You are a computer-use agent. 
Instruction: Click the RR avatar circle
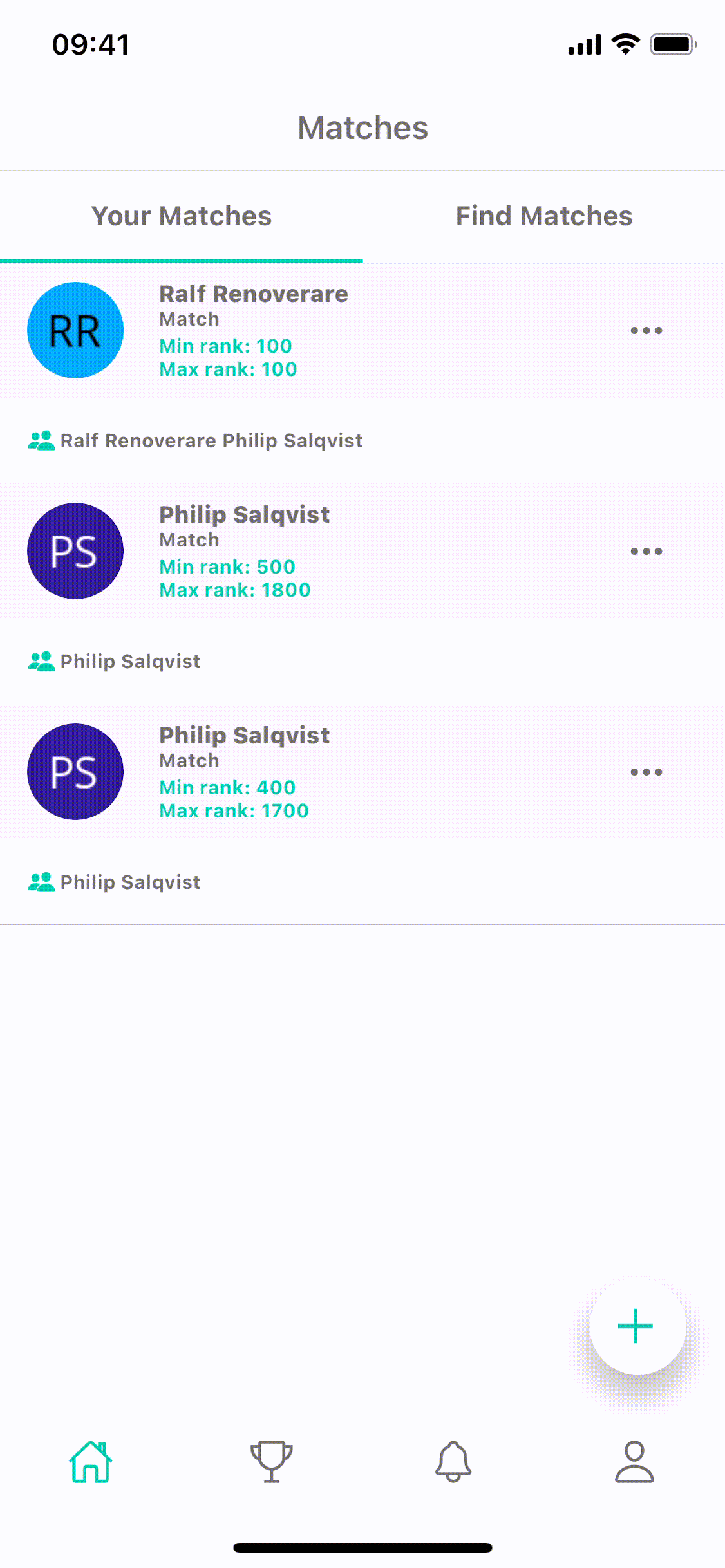[75, 330]
